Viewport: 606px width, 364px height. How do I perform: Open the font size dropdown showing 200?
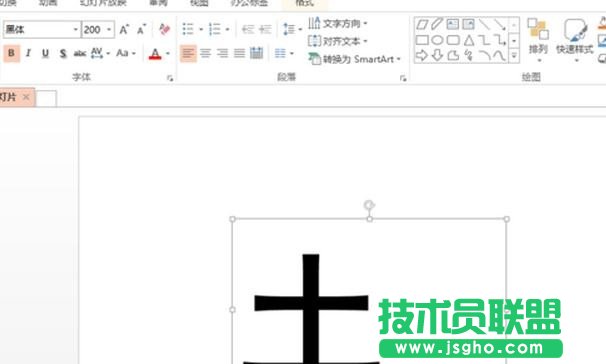pos(109,29)
